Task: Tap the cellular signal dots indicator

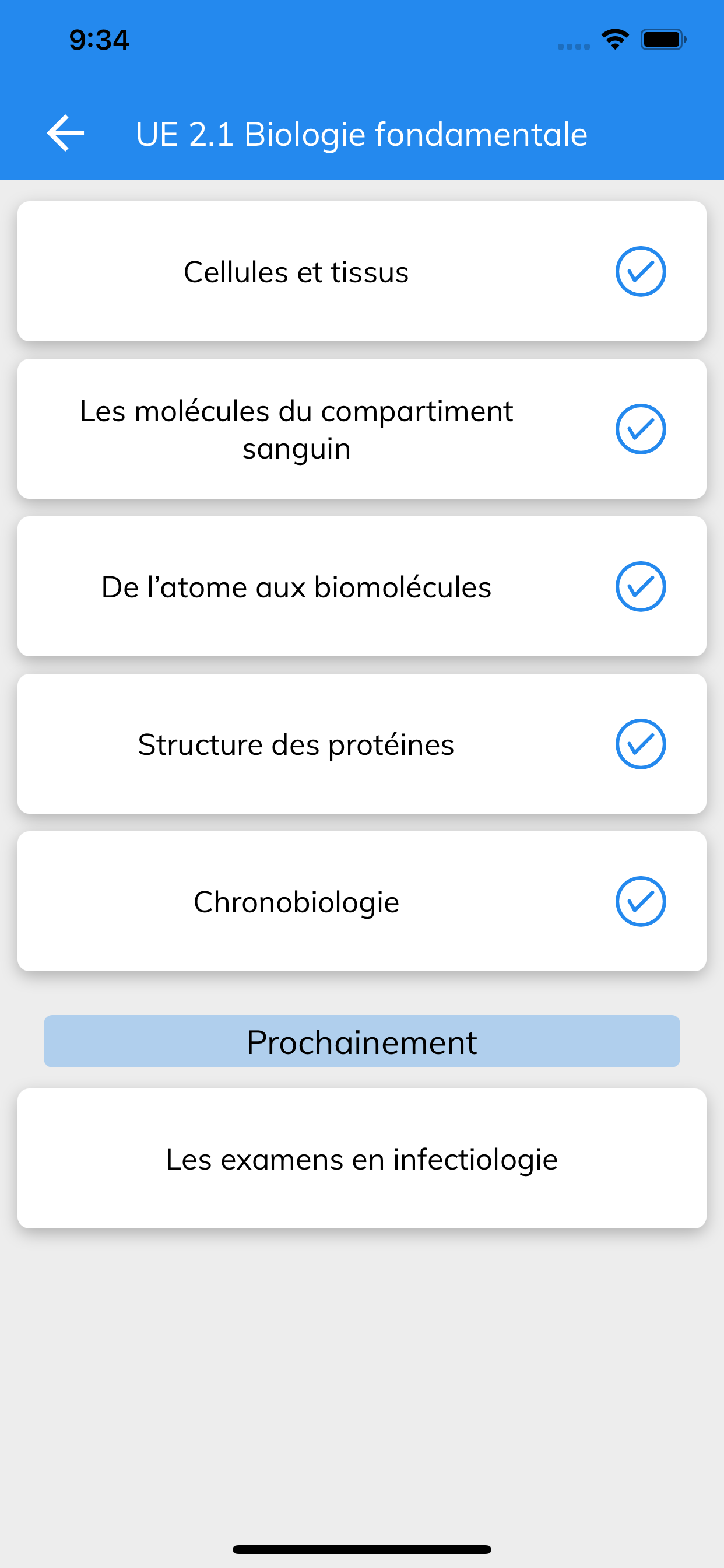Action: tap(574, 46)
